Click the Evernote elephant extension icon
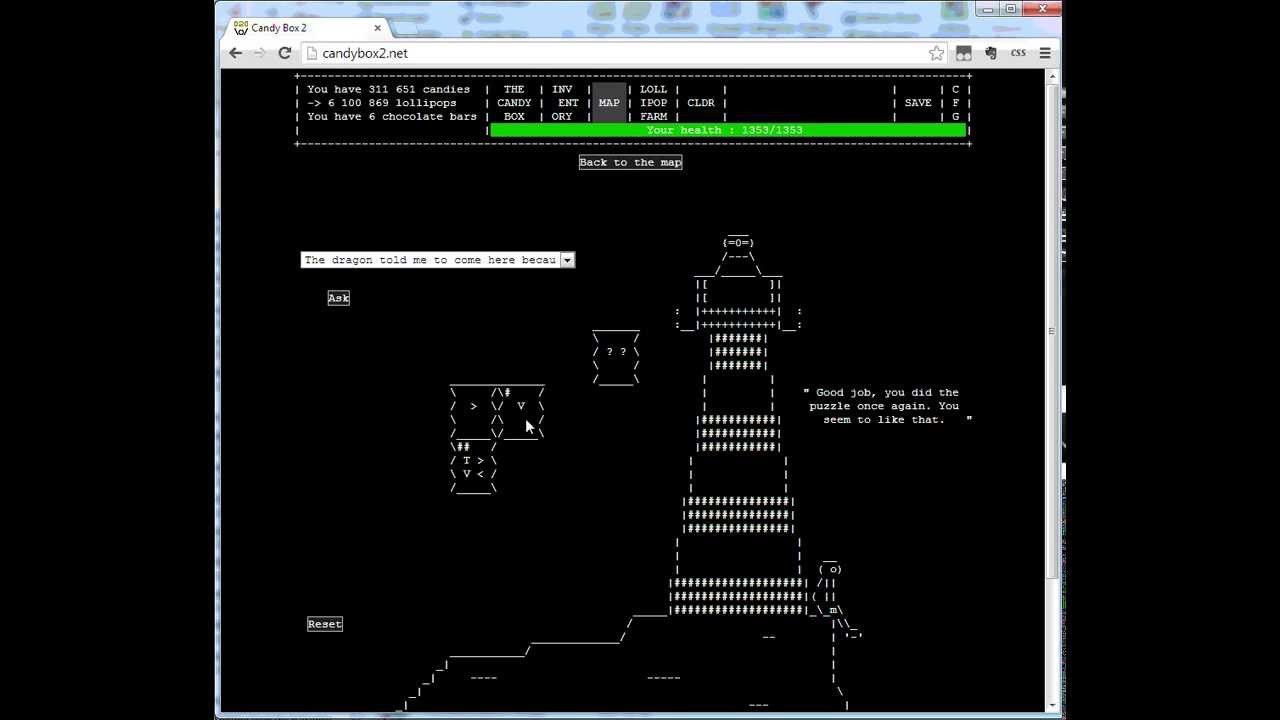This screenshot has width=1280, height=720. coord(991,53)
